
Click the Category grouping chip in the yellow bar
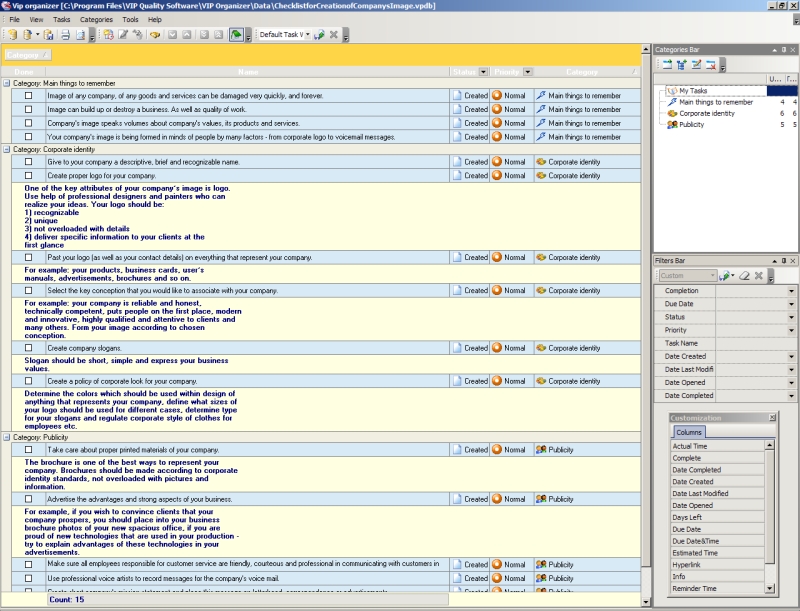tap(28, 55)
